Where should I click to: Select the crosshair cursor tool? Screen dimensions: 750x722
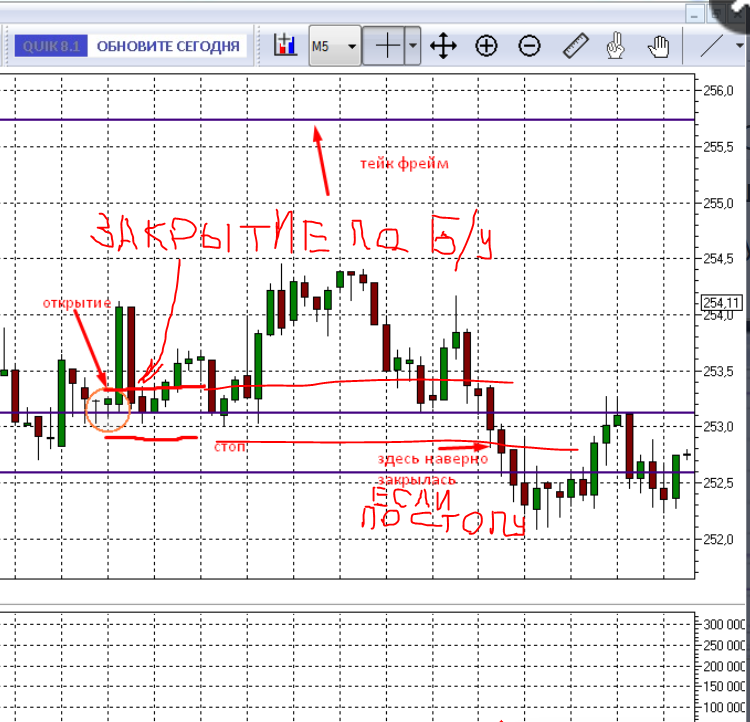[x=387, y=46]
